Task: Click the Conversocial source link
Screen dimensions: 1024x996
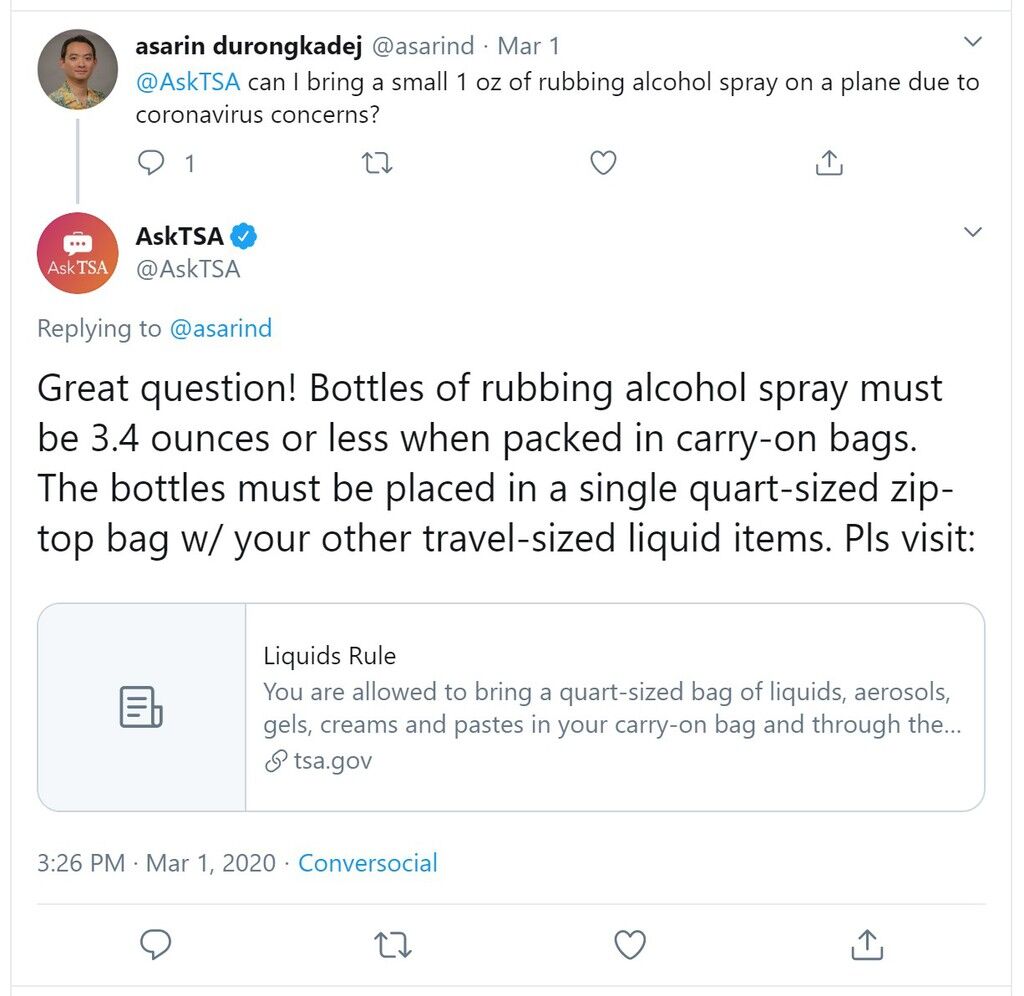Action: click(x=368, y=863)
